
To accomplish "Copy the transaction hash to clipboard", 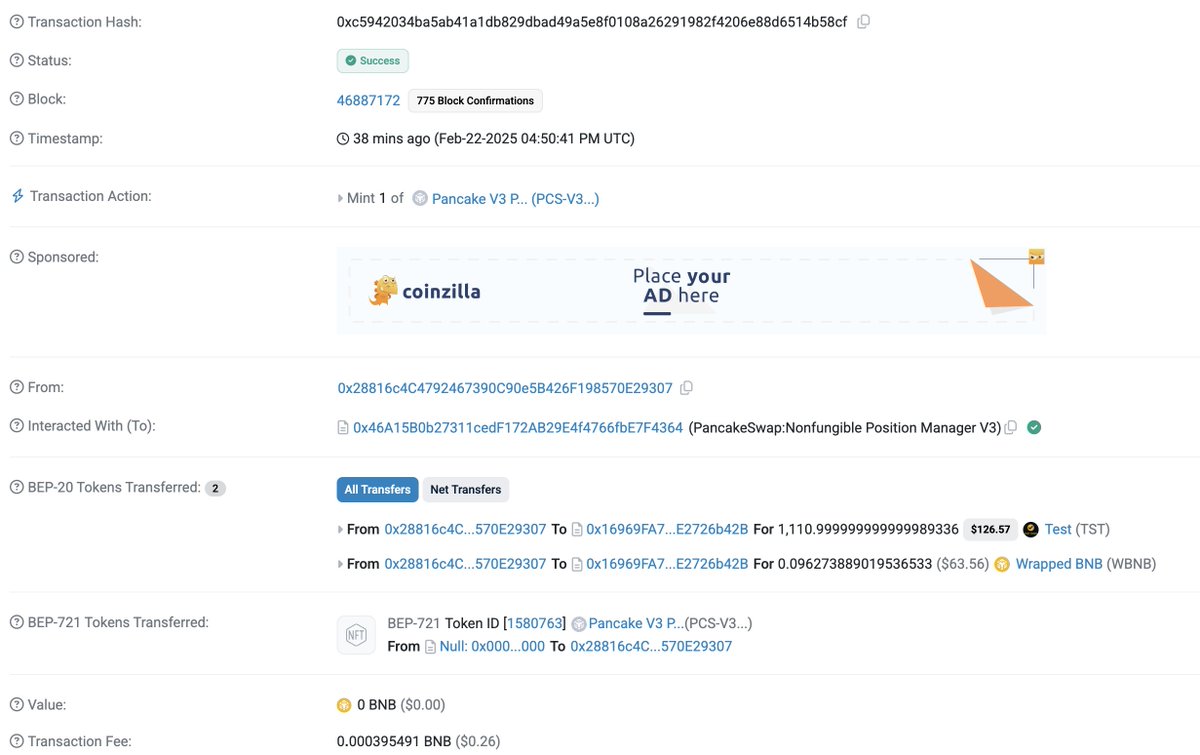I will (x=864, y=22).
